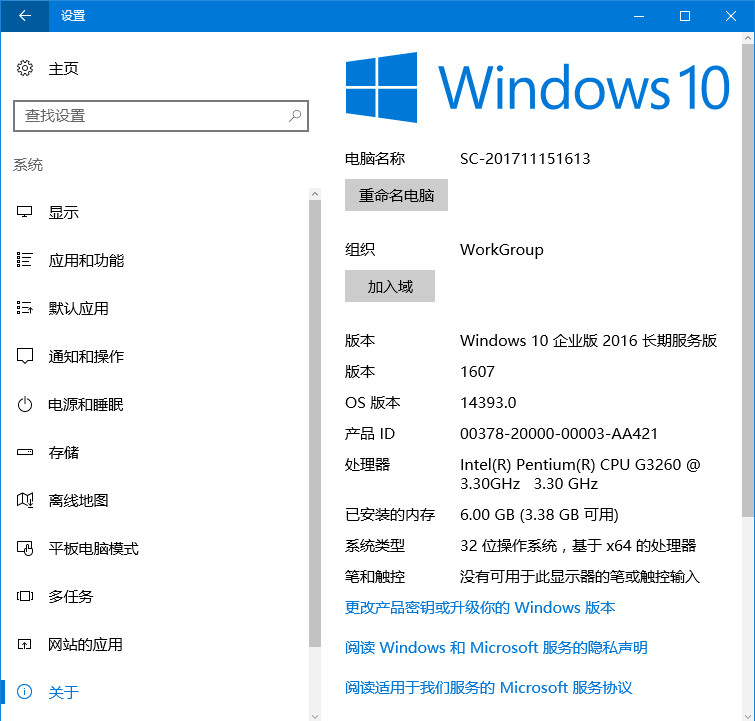
Task: Open 主页 settings home
Action: point(63,68)
